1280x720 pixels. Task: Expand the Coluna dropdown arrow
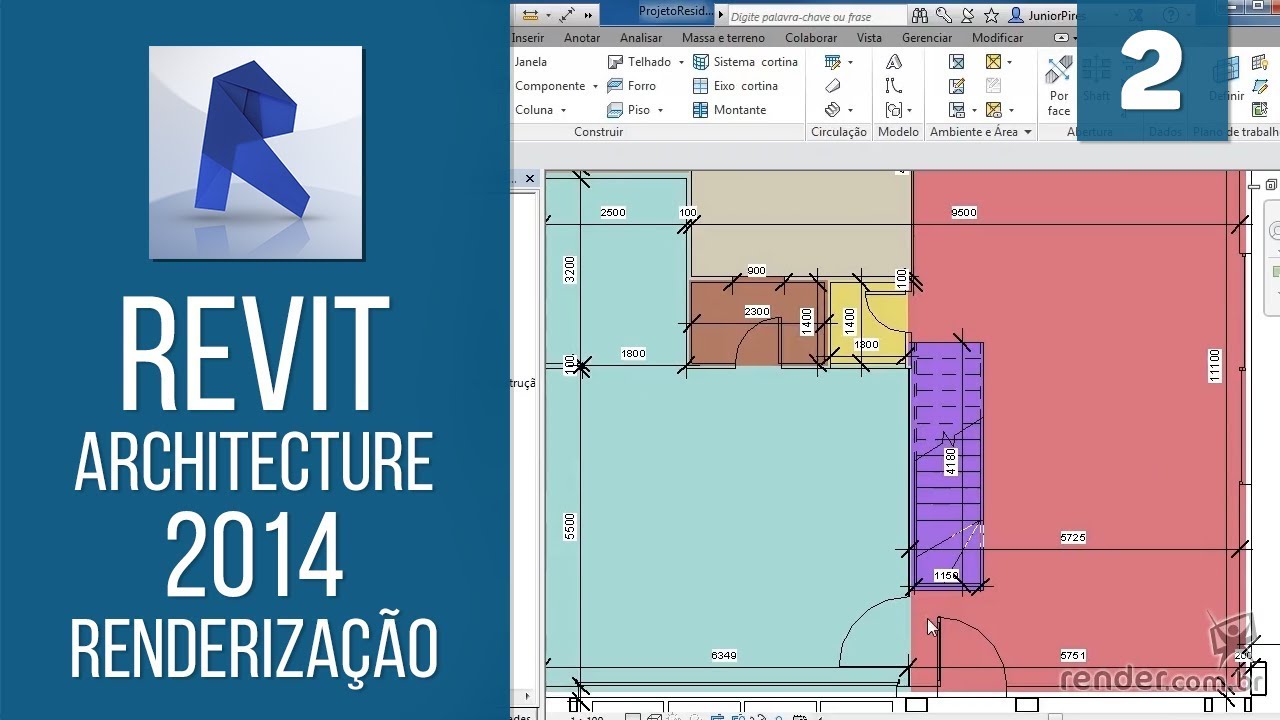(563, 110)
